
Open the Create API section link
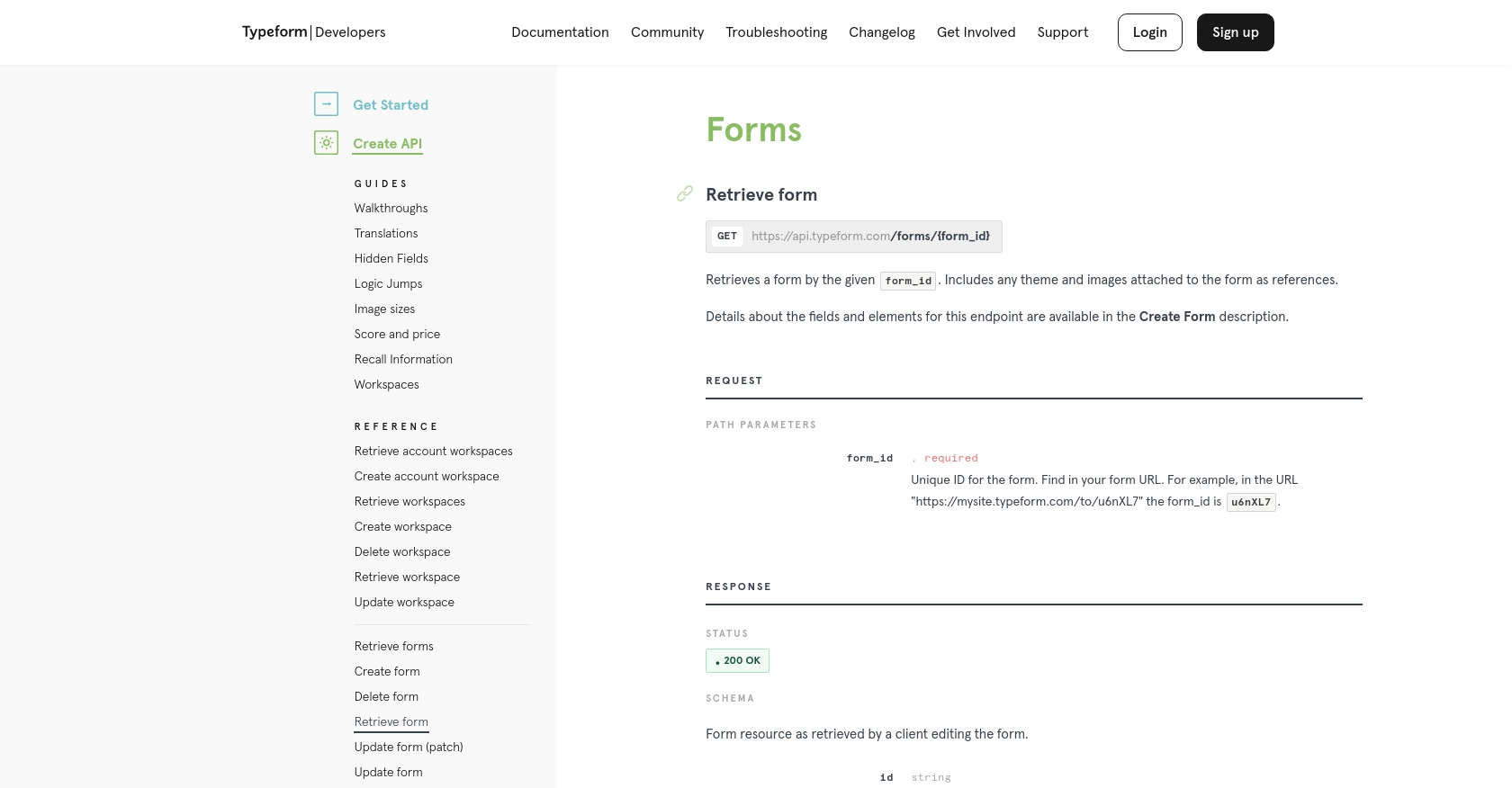tap(387, 144)
